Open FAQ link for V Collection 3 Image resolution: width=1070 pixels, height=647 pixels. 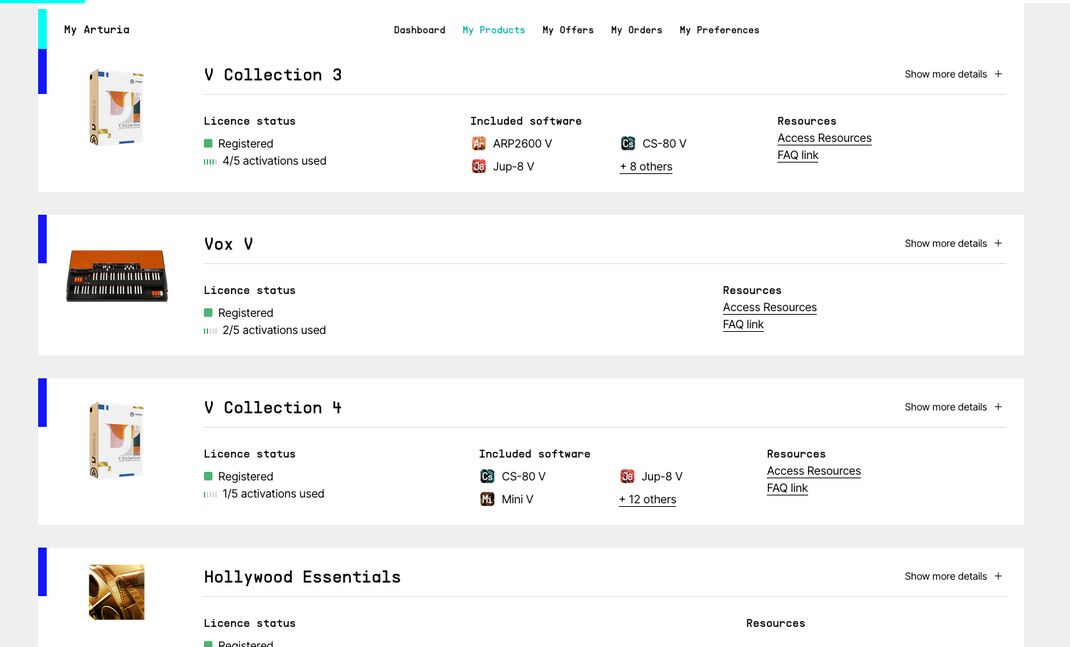[797, 156]
